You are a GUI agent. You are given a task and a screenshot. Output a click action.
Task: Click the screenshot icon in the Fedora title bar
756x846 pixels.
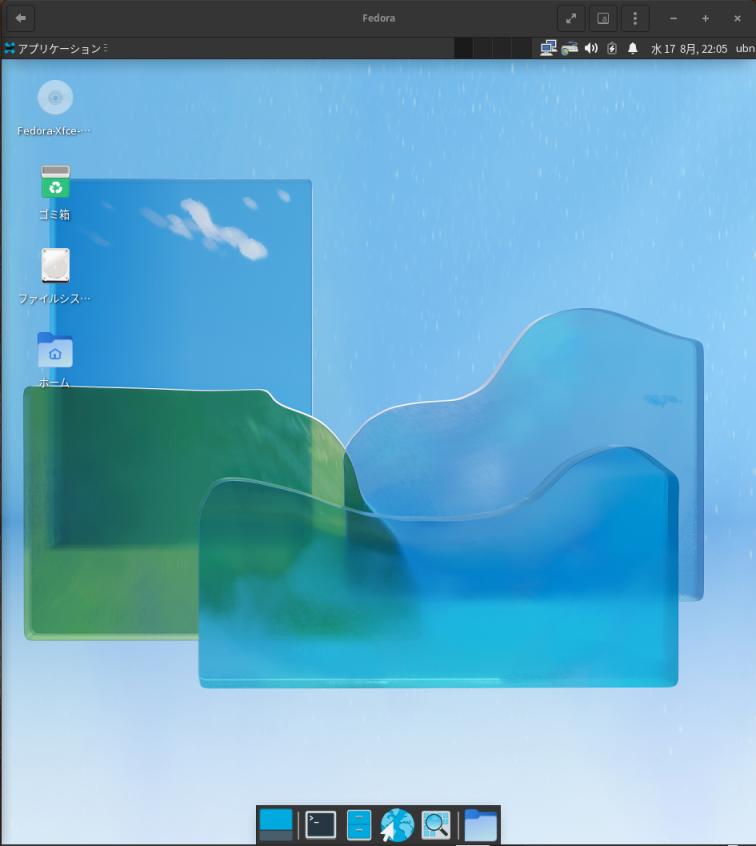click(603, 19)
